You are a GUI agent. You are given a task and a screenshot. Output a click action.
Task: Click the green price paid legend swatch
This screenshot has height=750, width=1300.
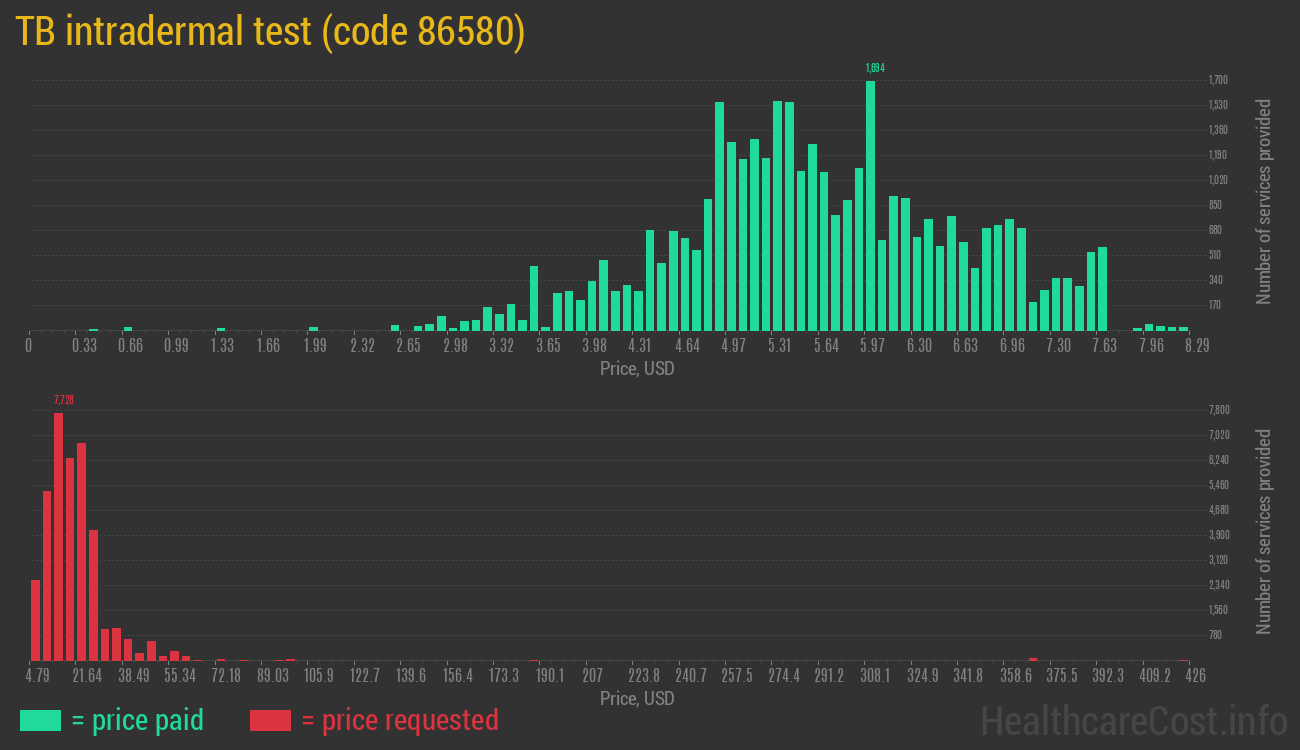click(x=40, y=720)
